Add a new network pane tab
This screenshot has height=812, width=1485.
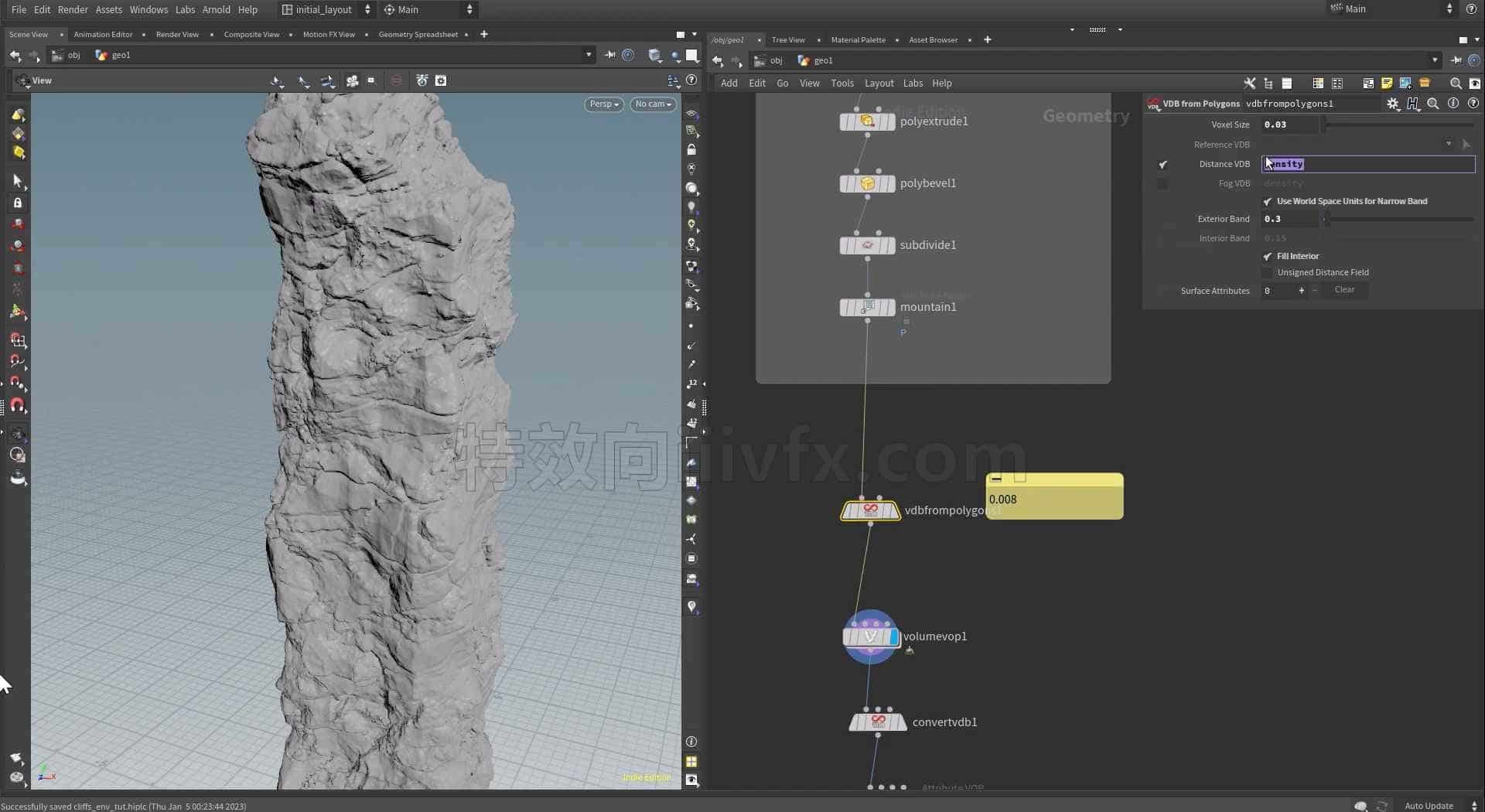tap(988, 39)
